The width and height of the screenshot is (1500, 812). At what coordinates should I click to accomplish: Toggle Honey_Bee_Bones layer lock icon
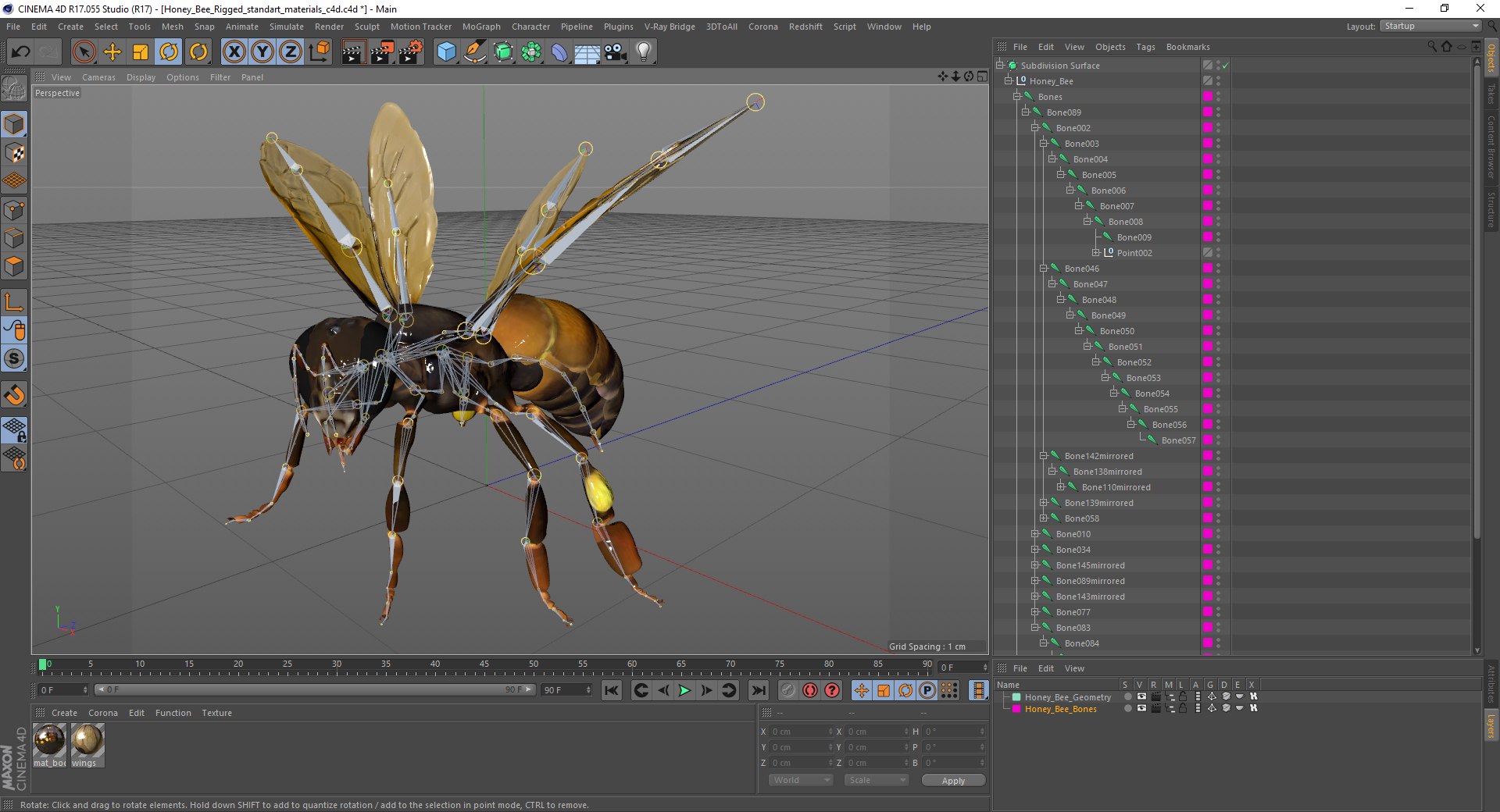pyautogui.click(x=1184, y=708)
